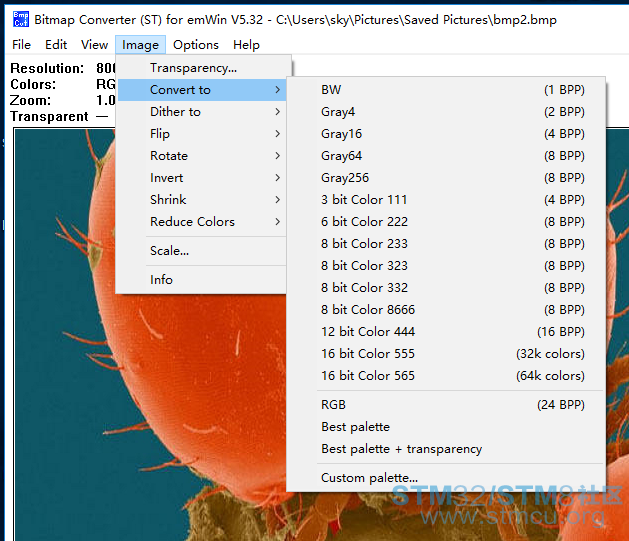Select 8 bit Color 332 format

pyautogui.click(x=446, y=288)
